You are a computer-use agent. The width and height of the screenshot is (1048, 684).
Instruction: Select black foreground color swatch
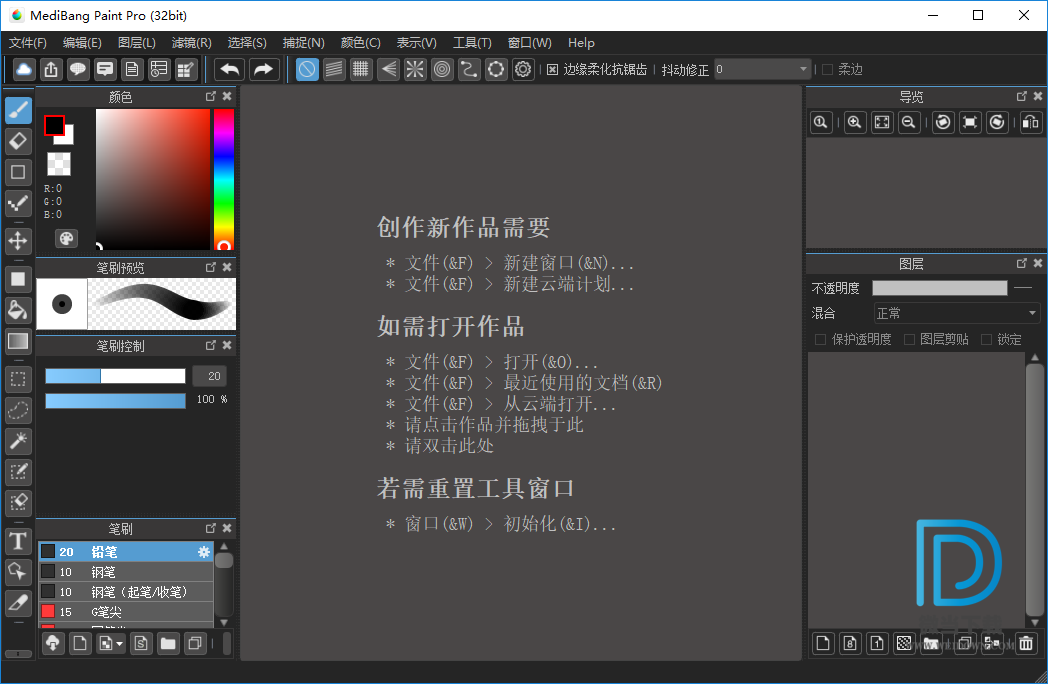[x=54, y=125]
